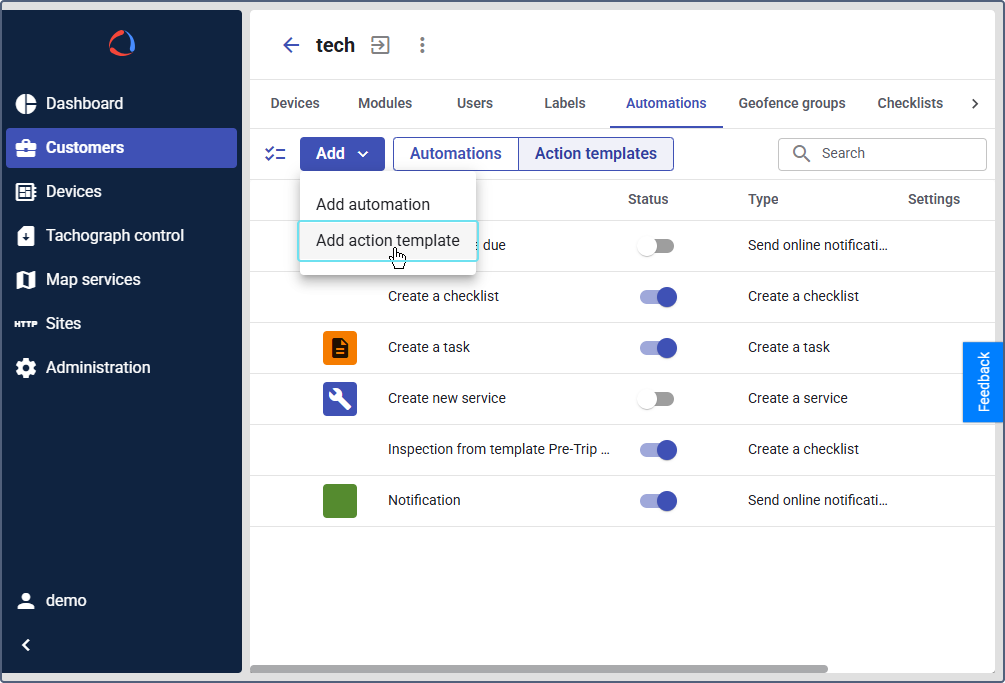This screenshot has height=683, width=1005.
Task: Turn off the Notification toggle
Action: [x=658, y=501]
